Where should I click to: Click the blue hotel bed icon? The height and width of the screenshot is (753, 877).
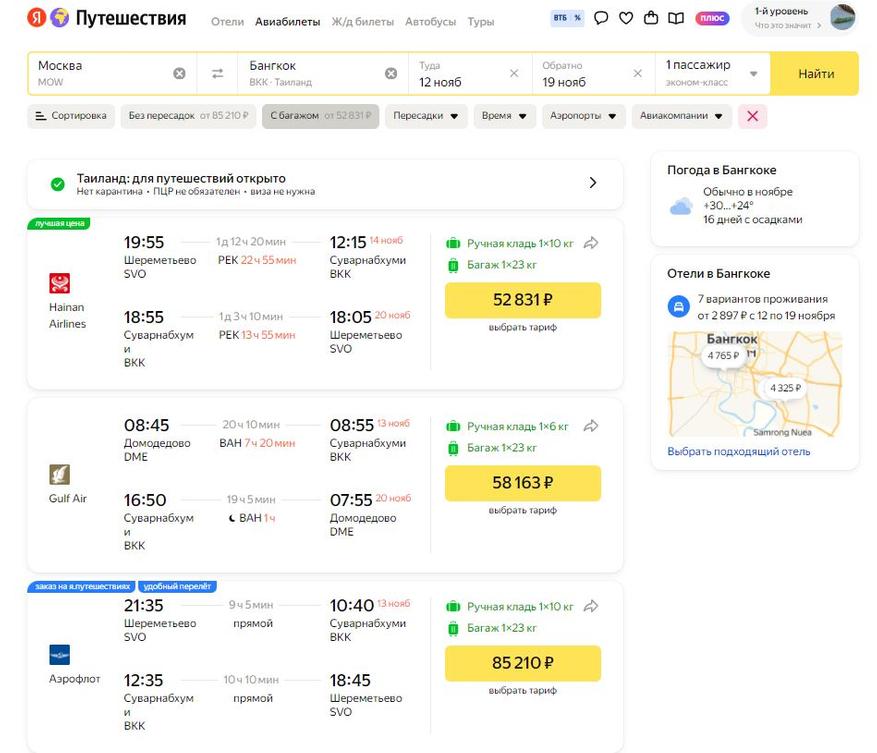678,307
